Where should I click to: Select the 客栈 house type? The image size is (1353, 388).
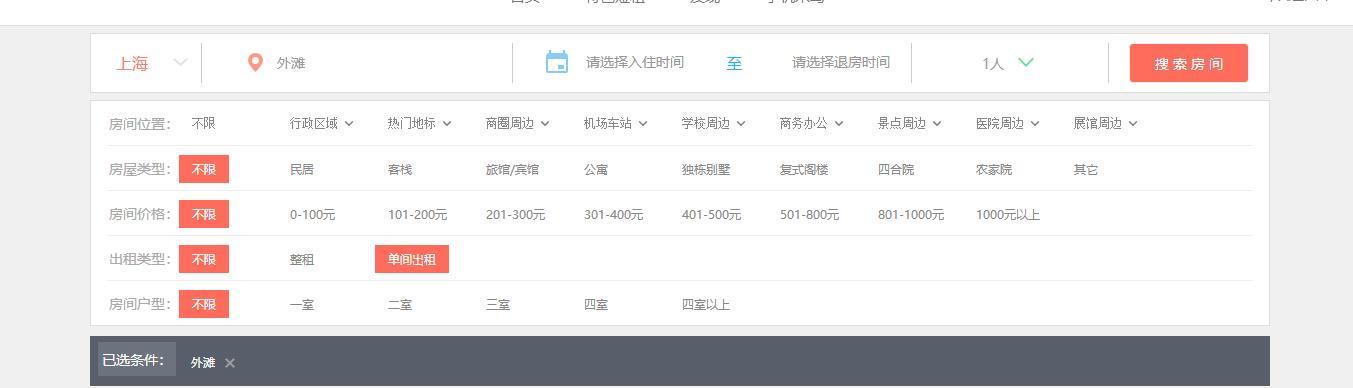click(x=400, y=170)
